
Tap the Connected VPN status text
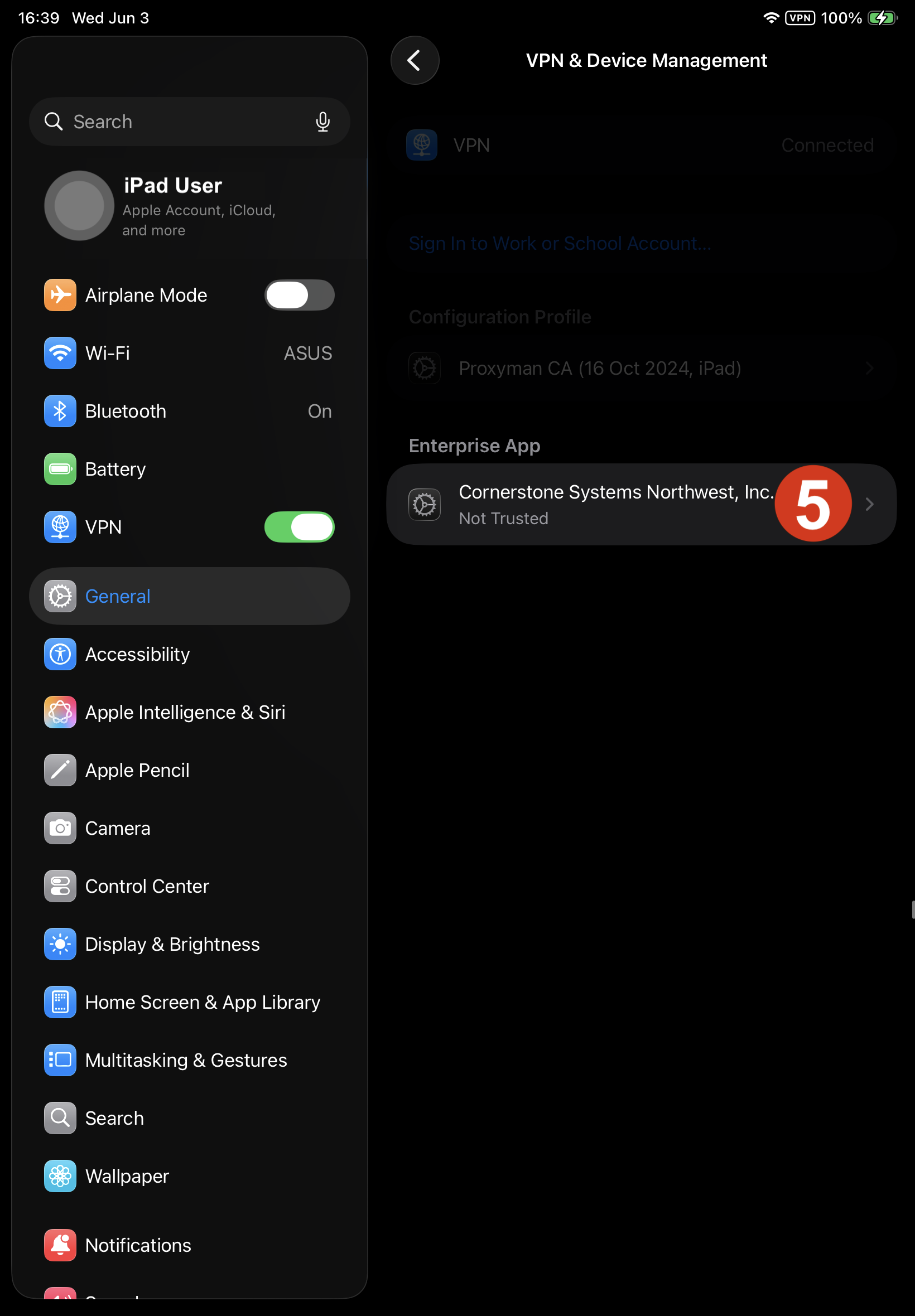pos(827,146)
